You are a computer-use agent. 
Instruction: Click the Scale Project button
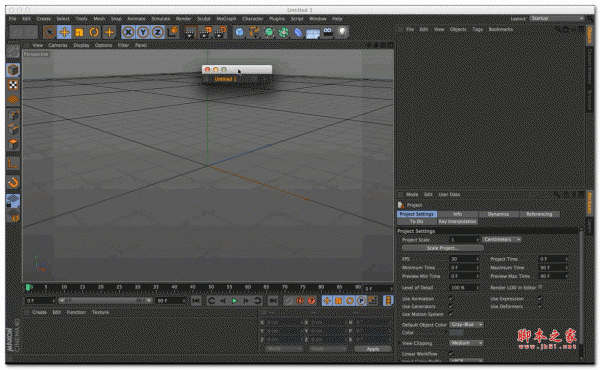tap(443, 248)
